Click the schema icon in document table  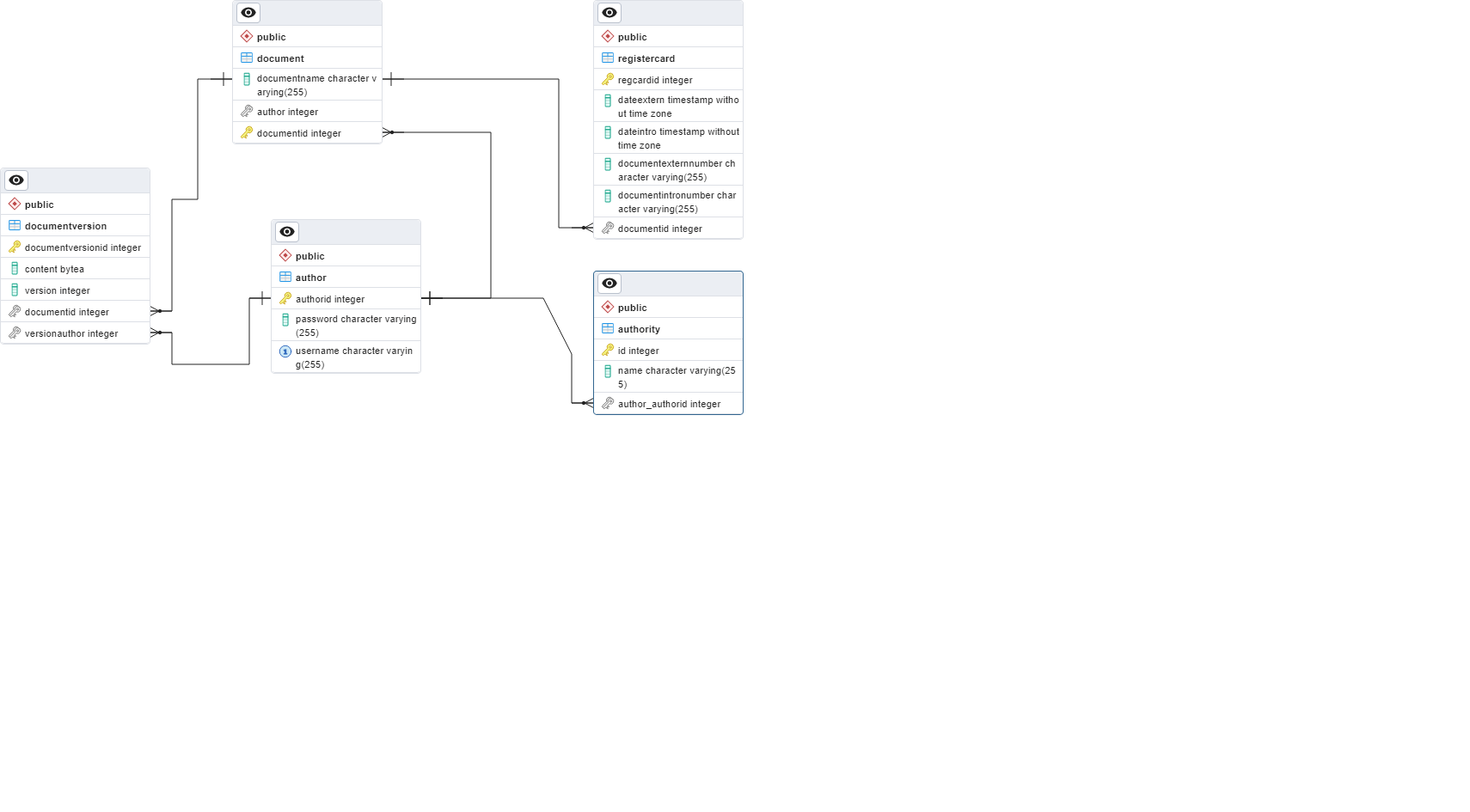(x=247, y=36)
